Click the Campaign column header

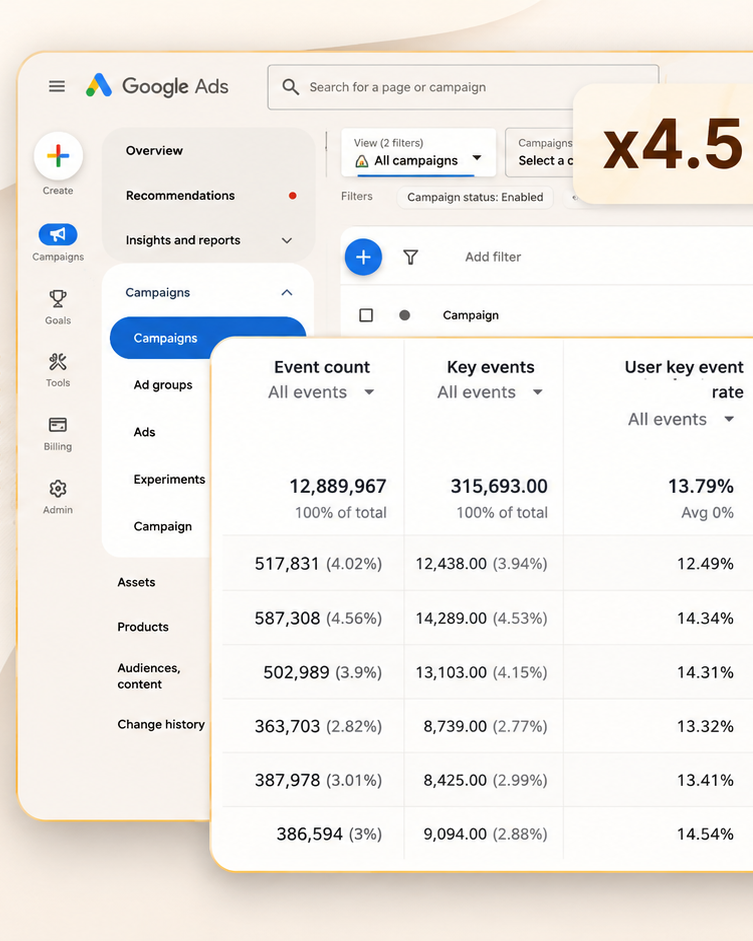[470, 315]
